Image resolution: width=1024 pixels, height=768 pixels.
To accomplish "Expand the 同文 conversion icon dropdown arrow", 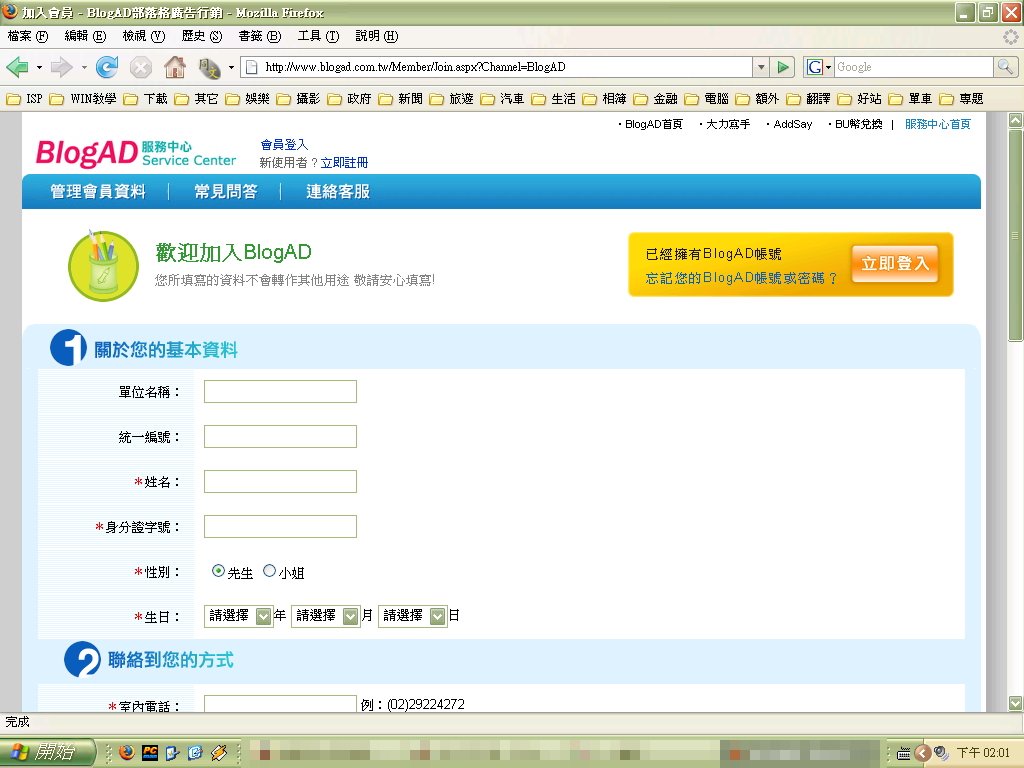I will [x=231, y=67].
